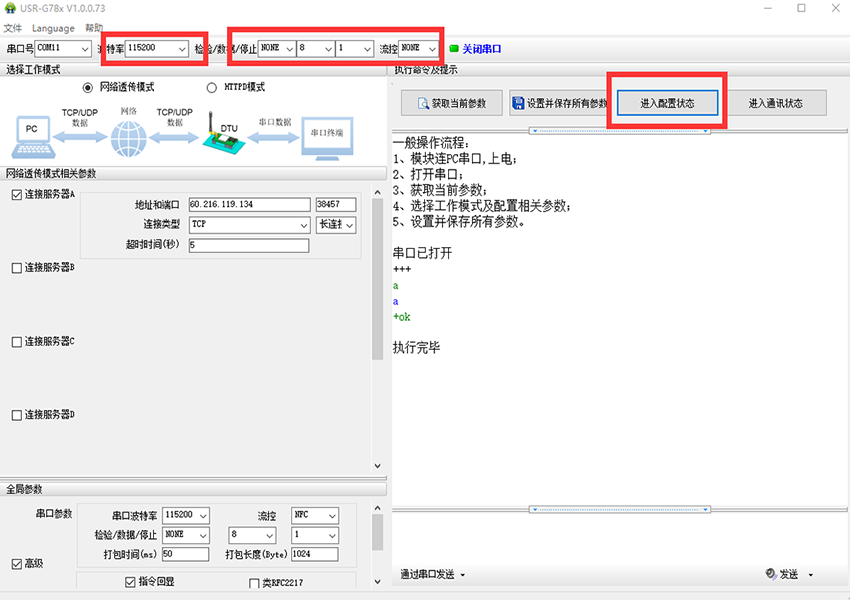
Task: Open the Language menu
Action: pos(53,28)
